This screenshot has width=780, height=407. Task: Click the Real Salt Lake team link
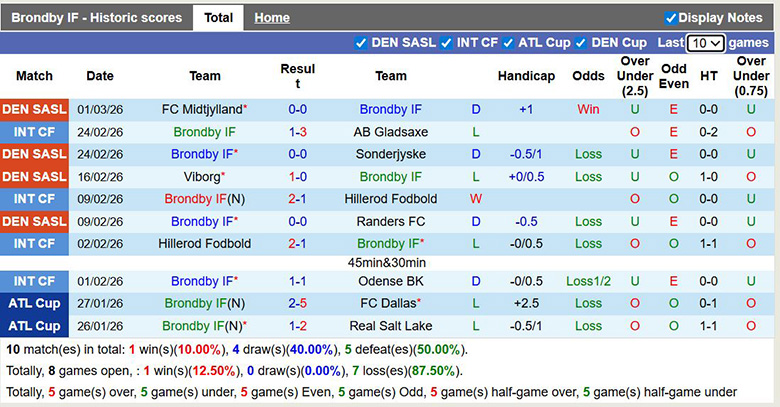pos(390,326)
